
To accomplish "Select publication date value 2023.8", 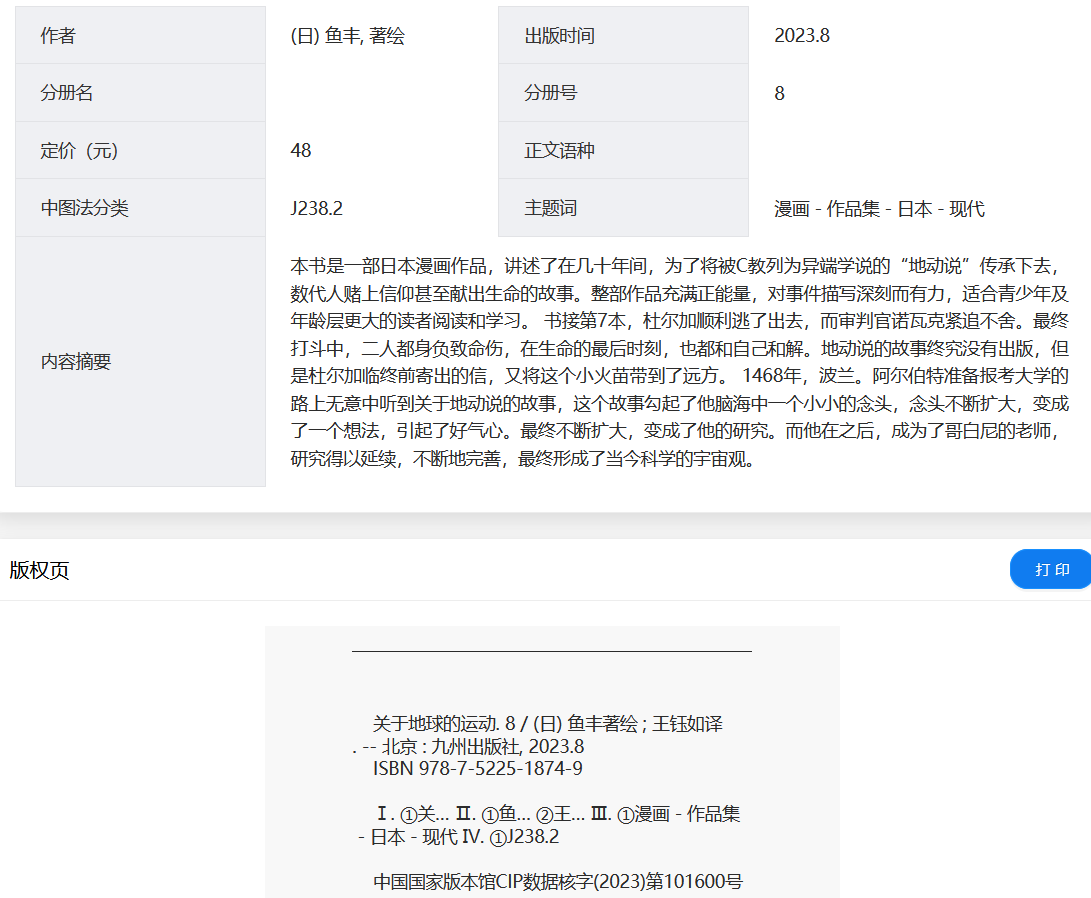I will 802,35.
